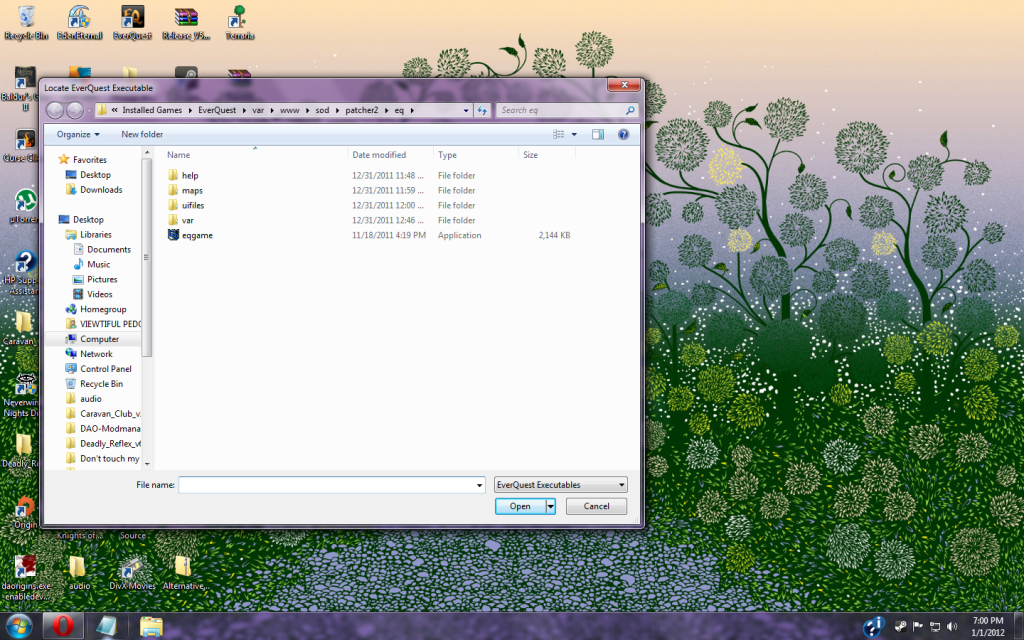Image resolution: width=1024 pixels, height=640 pixels.
Task: Select the audio folder on the desktop
Action: [x=79, y=573]
